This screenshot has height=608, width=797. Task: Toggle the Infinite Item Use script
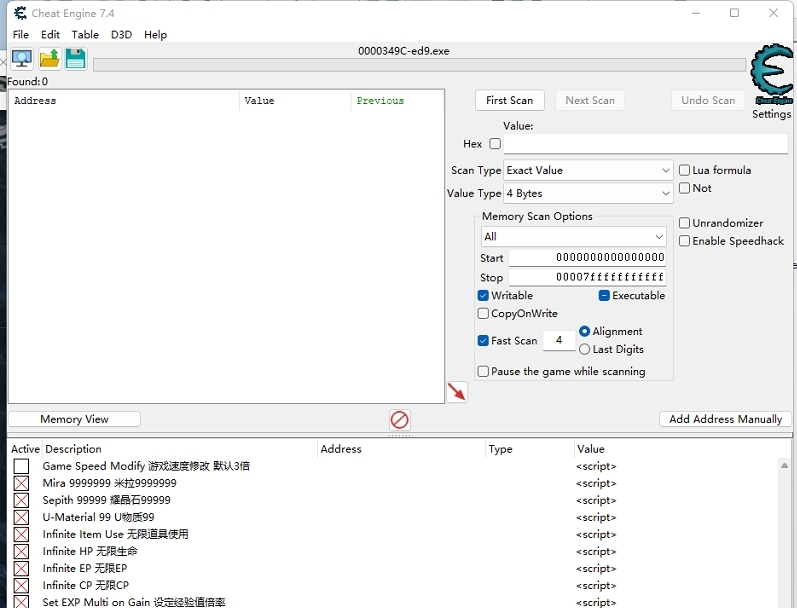pos(21,534)
